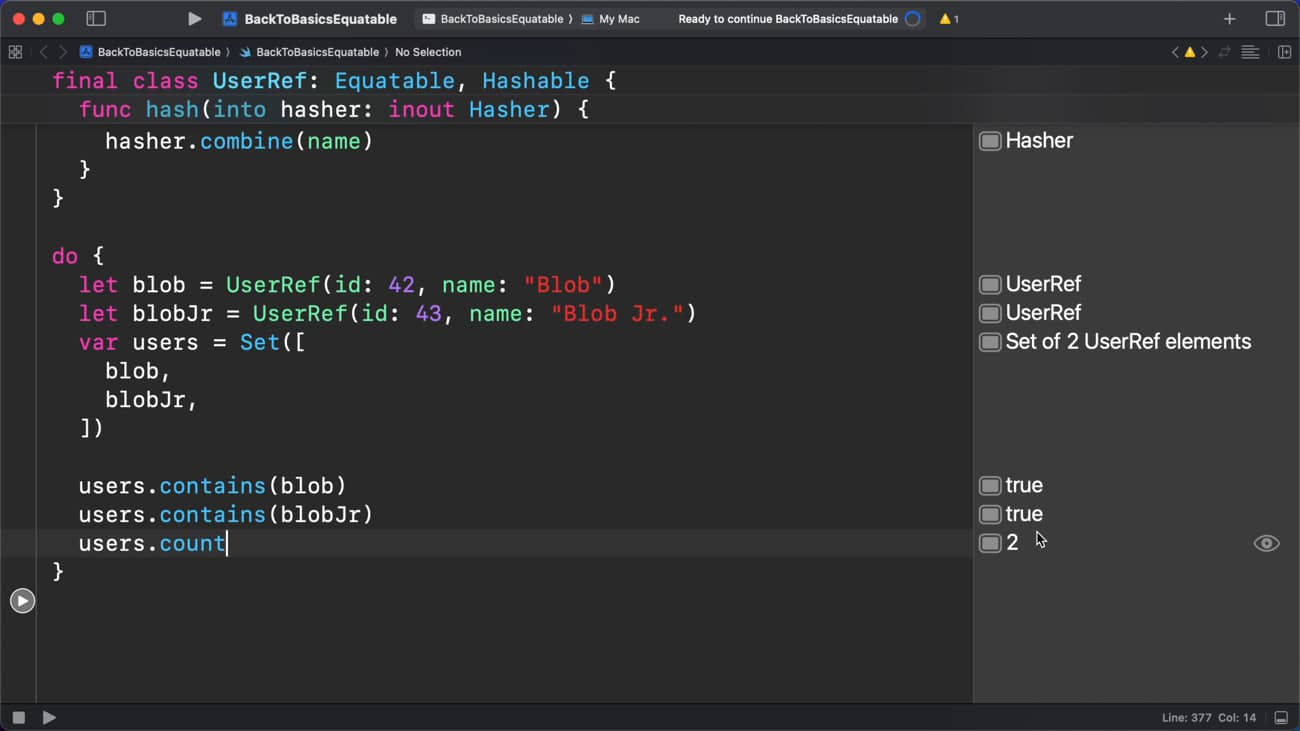This screenshot has height=731, width=1300.
Task: Open the adjust editor options menu
Action: click(x=1250, y=52)
